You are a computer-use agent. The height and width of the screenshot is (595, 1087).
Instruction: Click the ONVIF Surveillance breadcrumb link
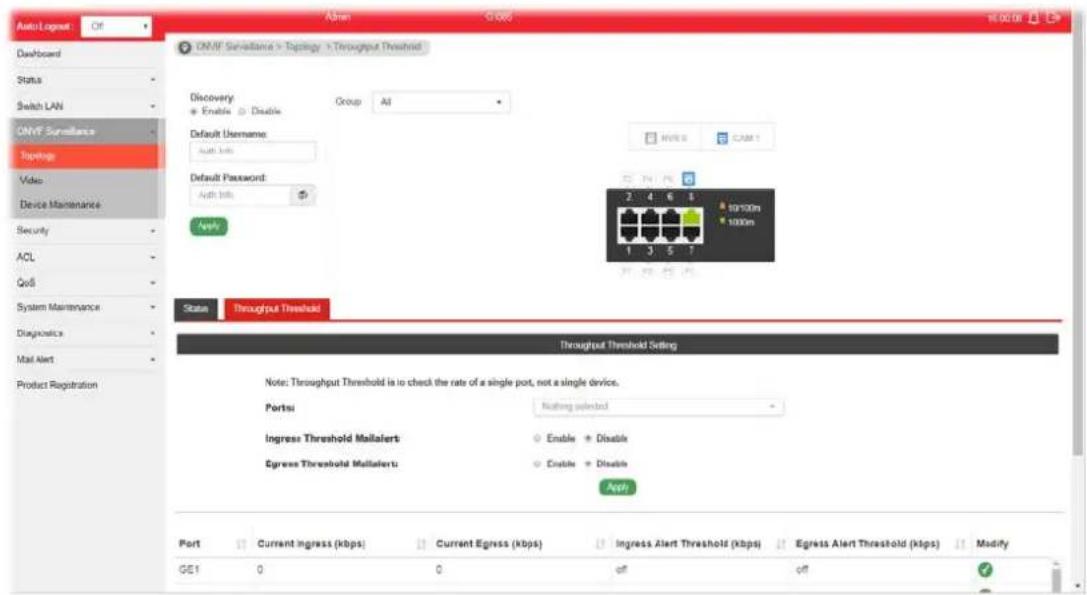pos(234,47)
